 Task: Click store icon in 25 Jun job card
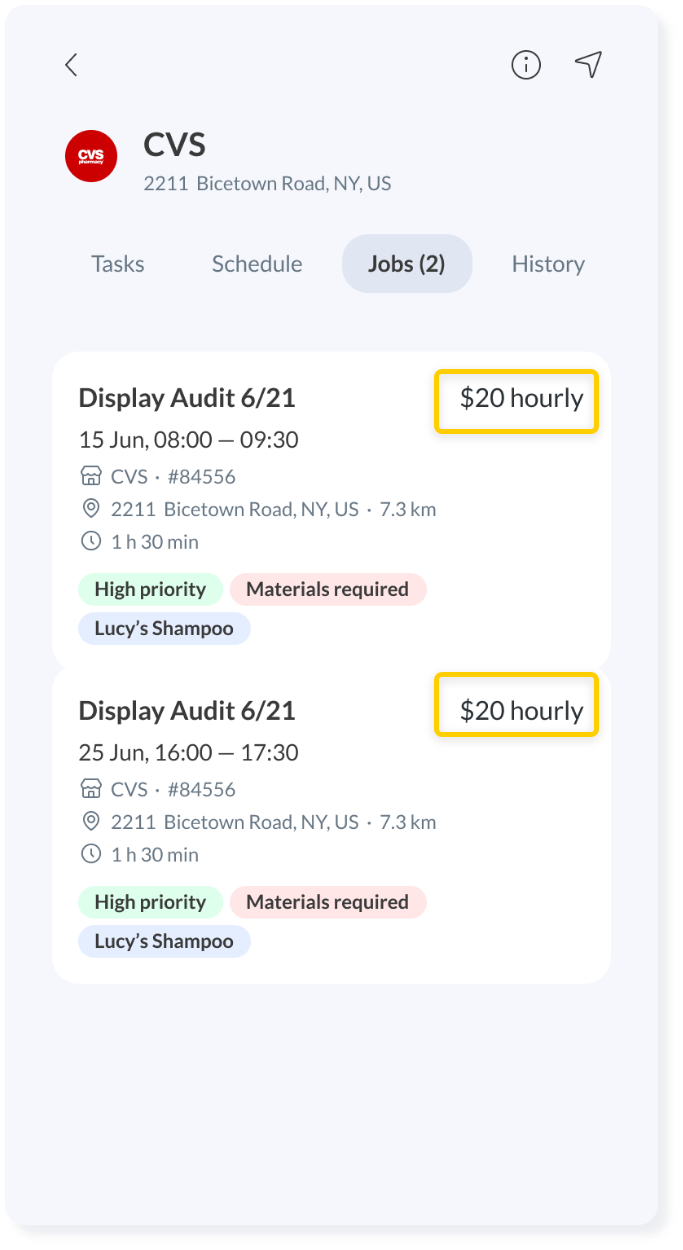[91, 789]
